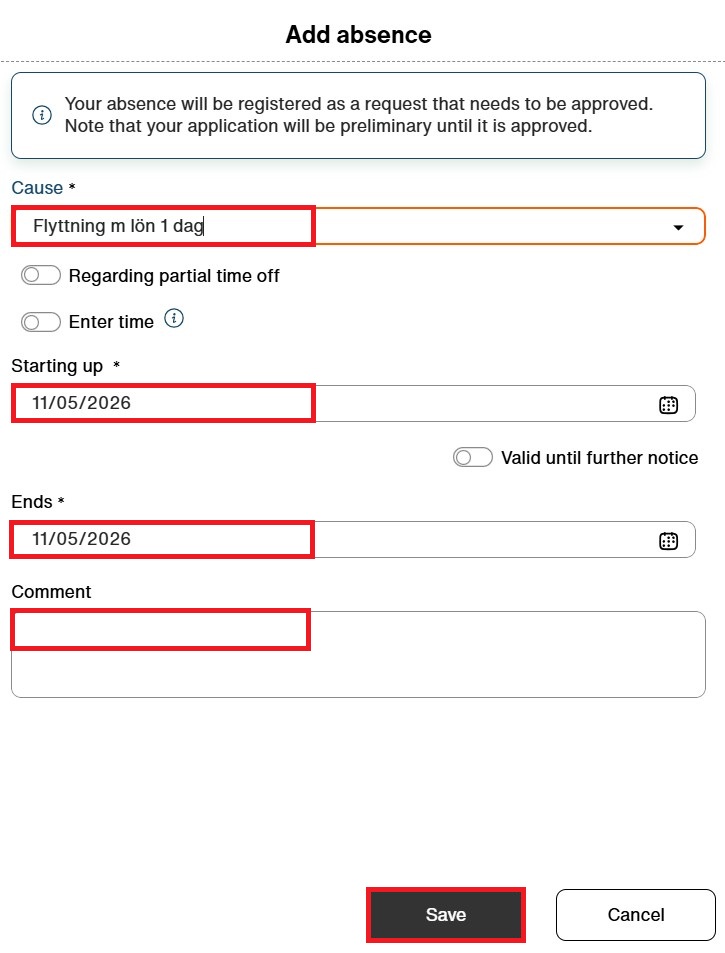The height and width of the screenshot is (953, 725).
Task: Open the calendar picker for Ends date
Action: click(x=668, y=541)
